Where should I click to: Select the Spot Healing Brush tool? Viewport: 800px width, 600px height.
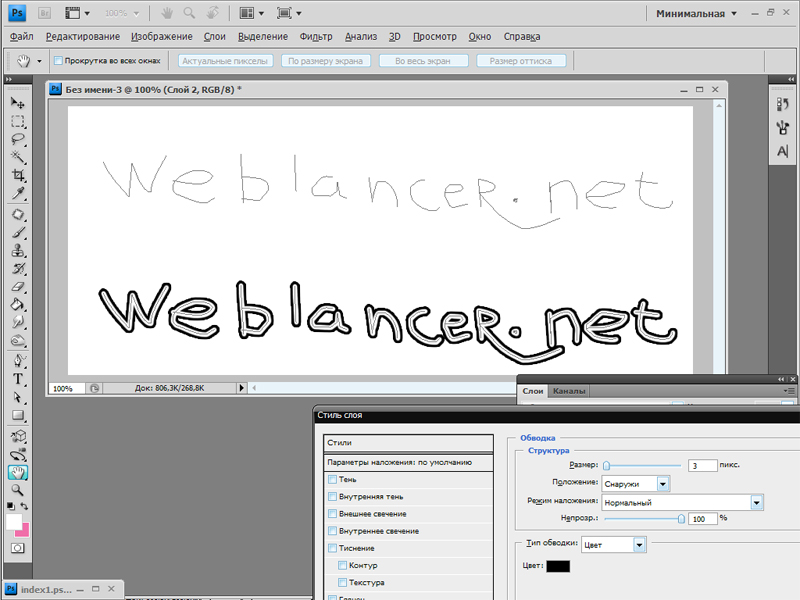pyautogui.click(x=18, y=214)
